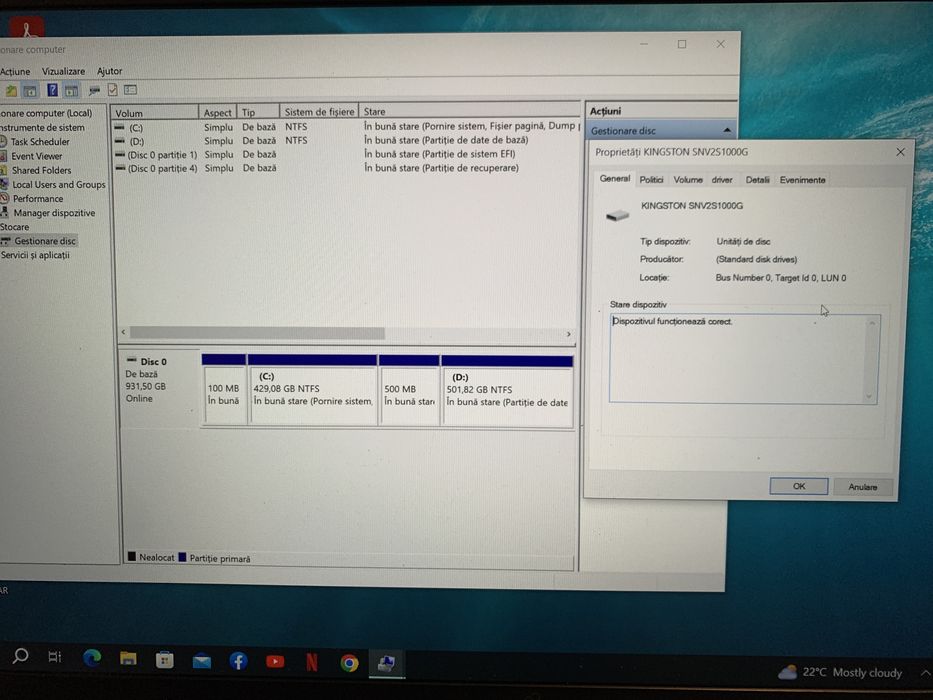
Task: Select Gestionare disc in console tree
Action: 45,241
